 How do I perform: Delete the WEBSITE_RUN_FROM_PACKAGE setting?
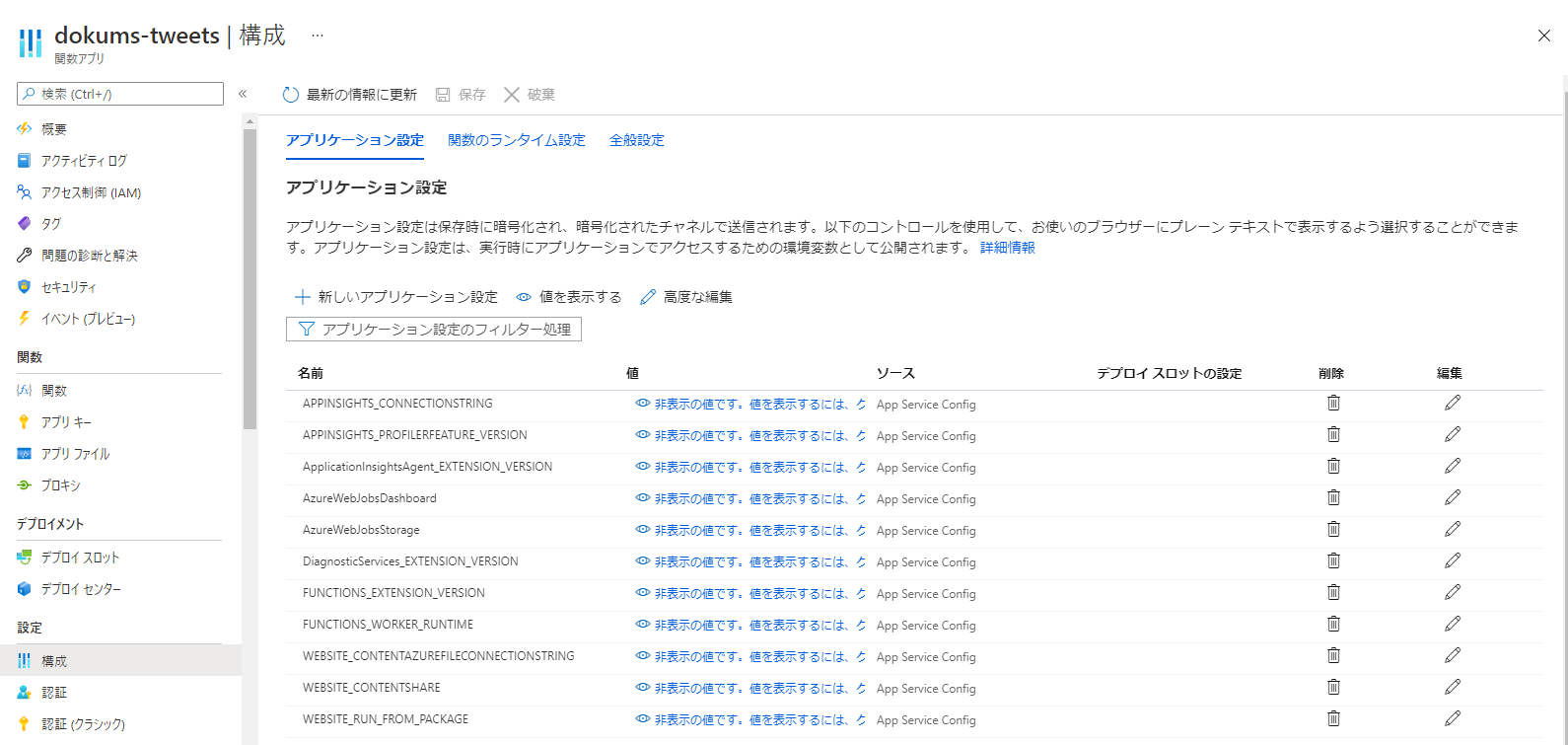1333,718
